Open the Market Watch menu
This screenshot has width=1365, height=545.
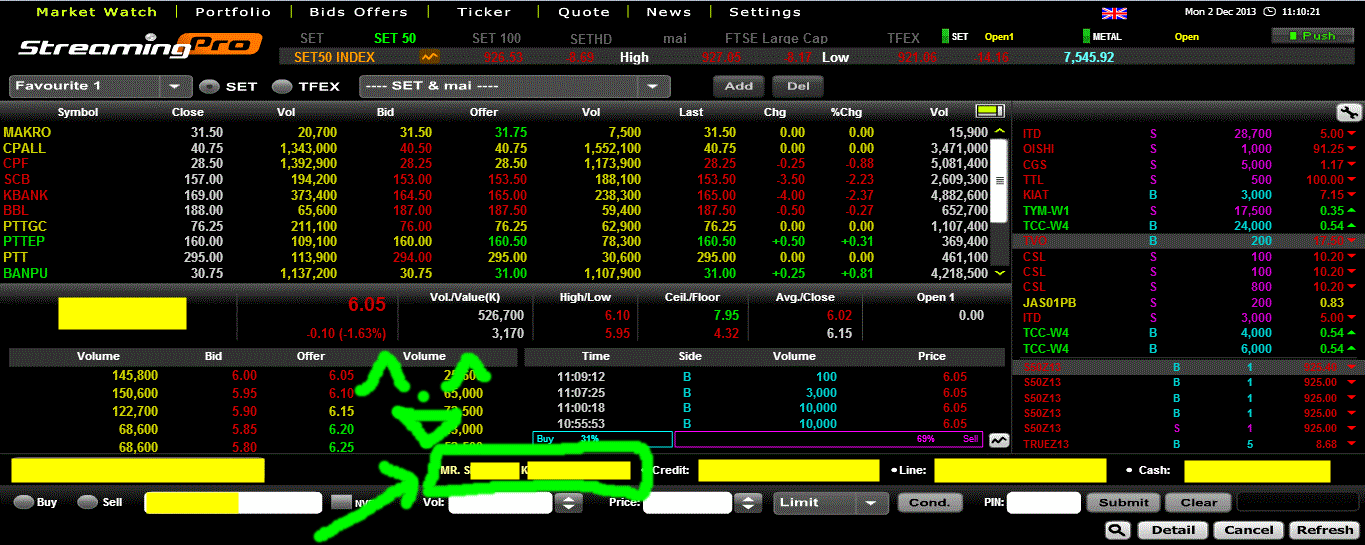(x=96, y=12)
